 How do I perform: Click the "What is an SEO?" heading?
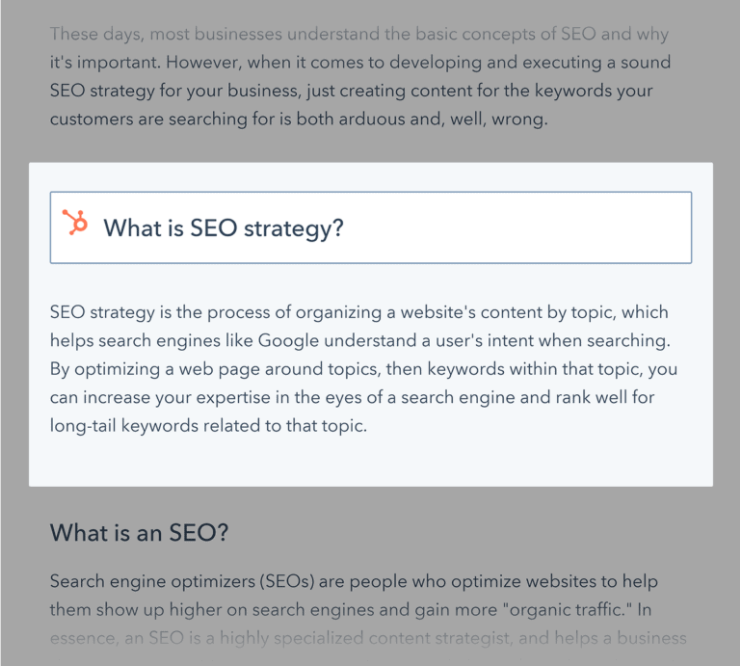click(139, 533)
